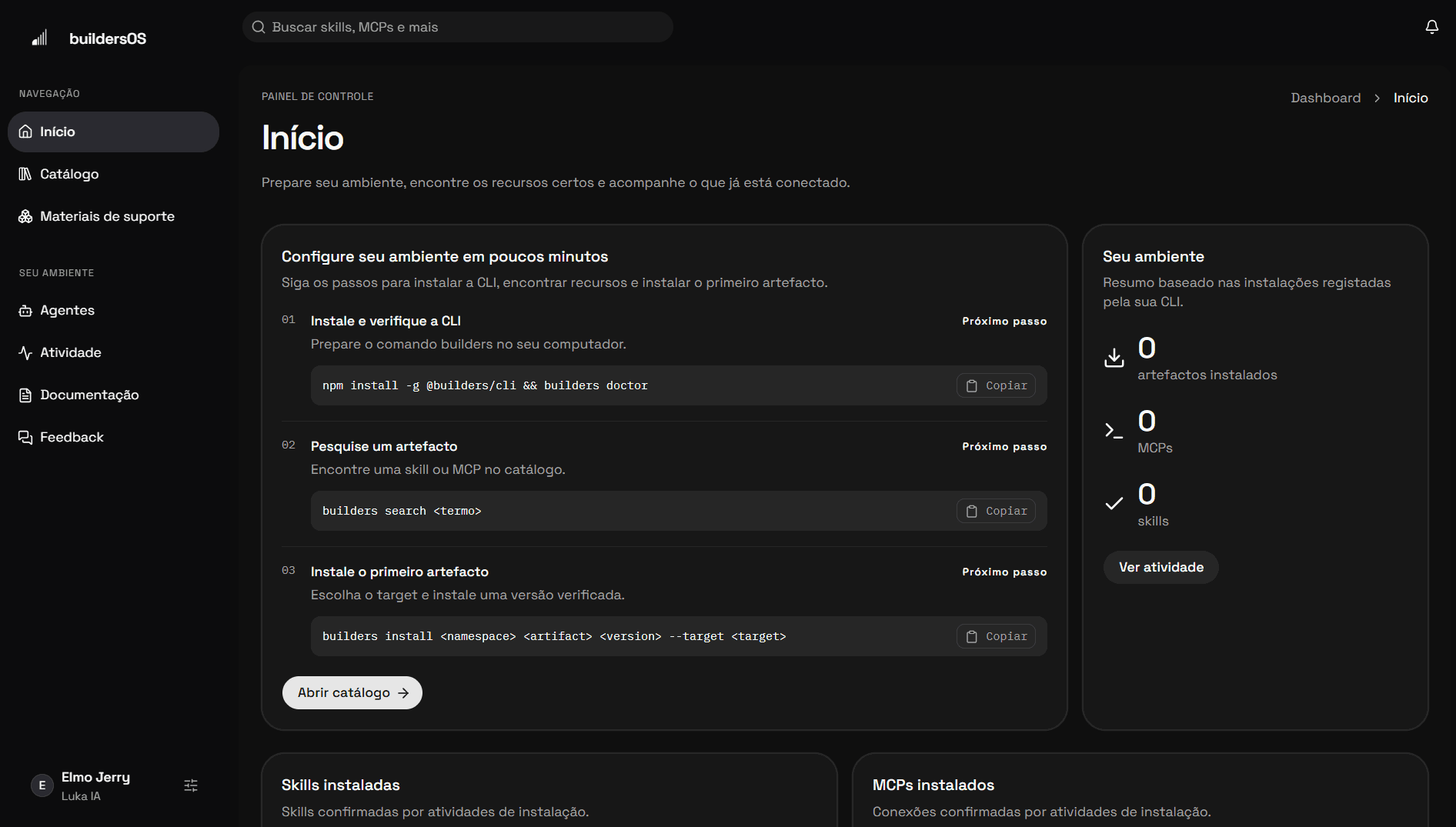Copy the npm install command
Screen dimensions: 1456x827
(996, 385)
